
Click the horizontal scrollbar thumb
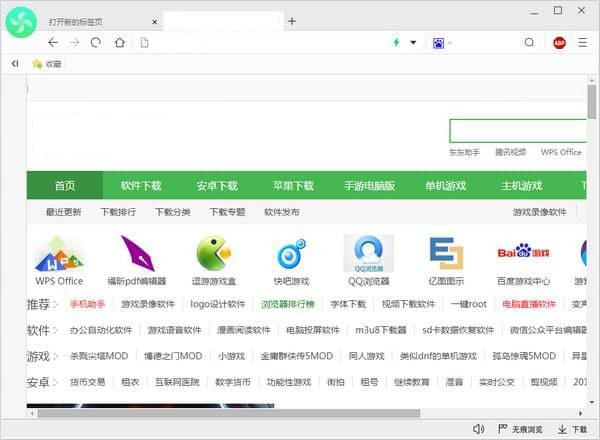pyautogui.click(x=229, y=413)
